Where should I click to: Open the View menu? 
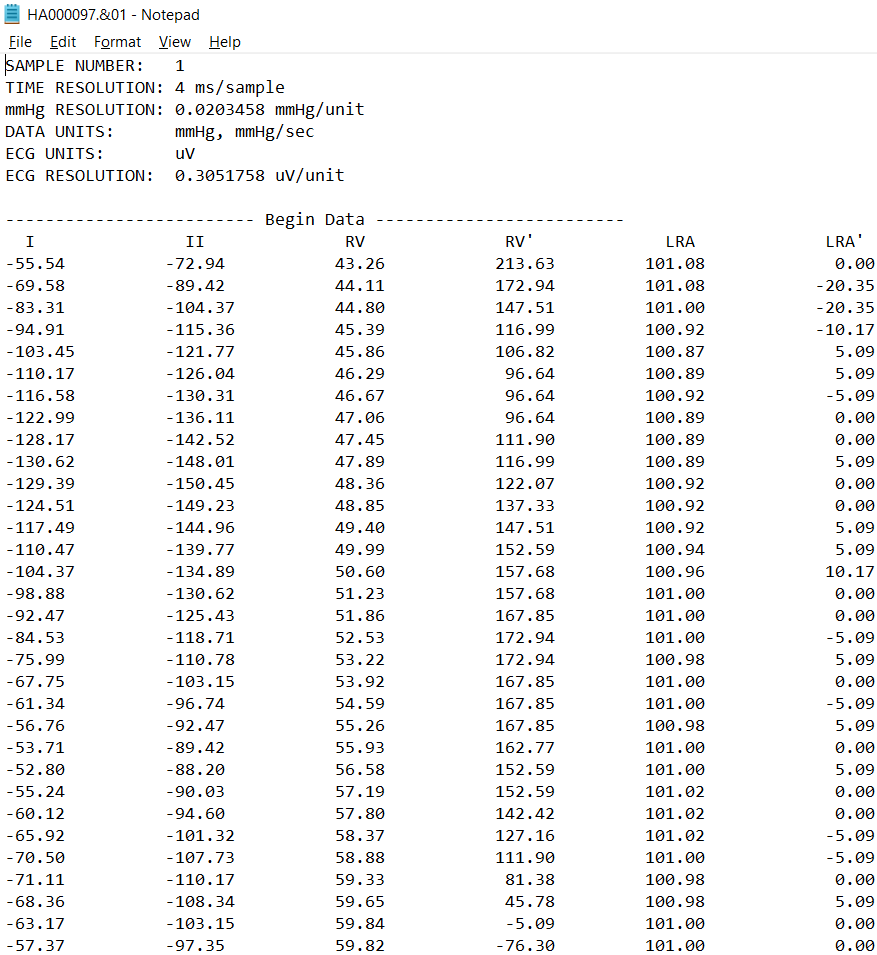(174, 42)
